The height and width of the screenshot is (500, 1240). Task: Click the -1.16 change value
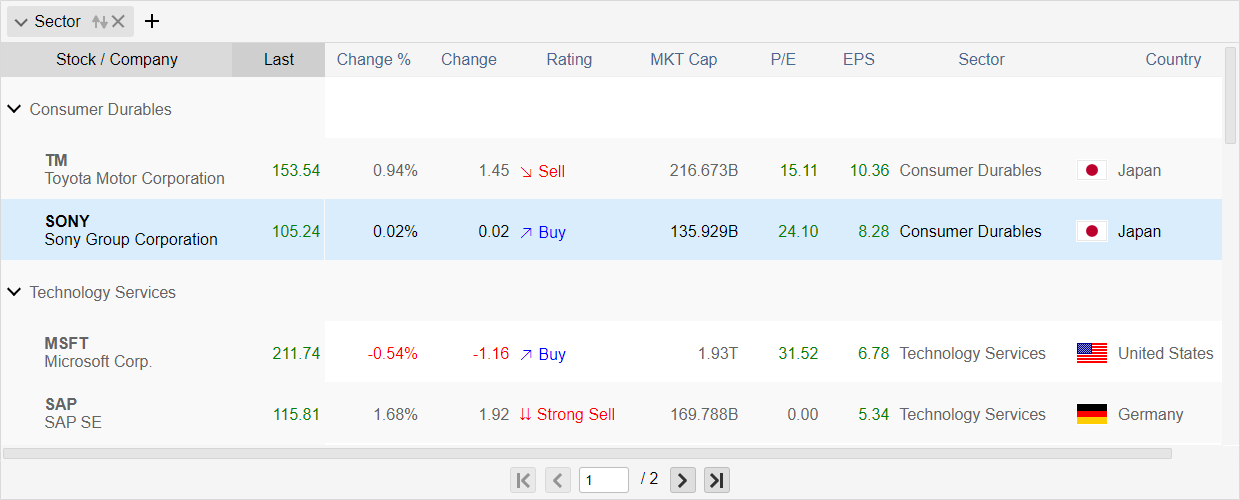(x=491, y=353)
